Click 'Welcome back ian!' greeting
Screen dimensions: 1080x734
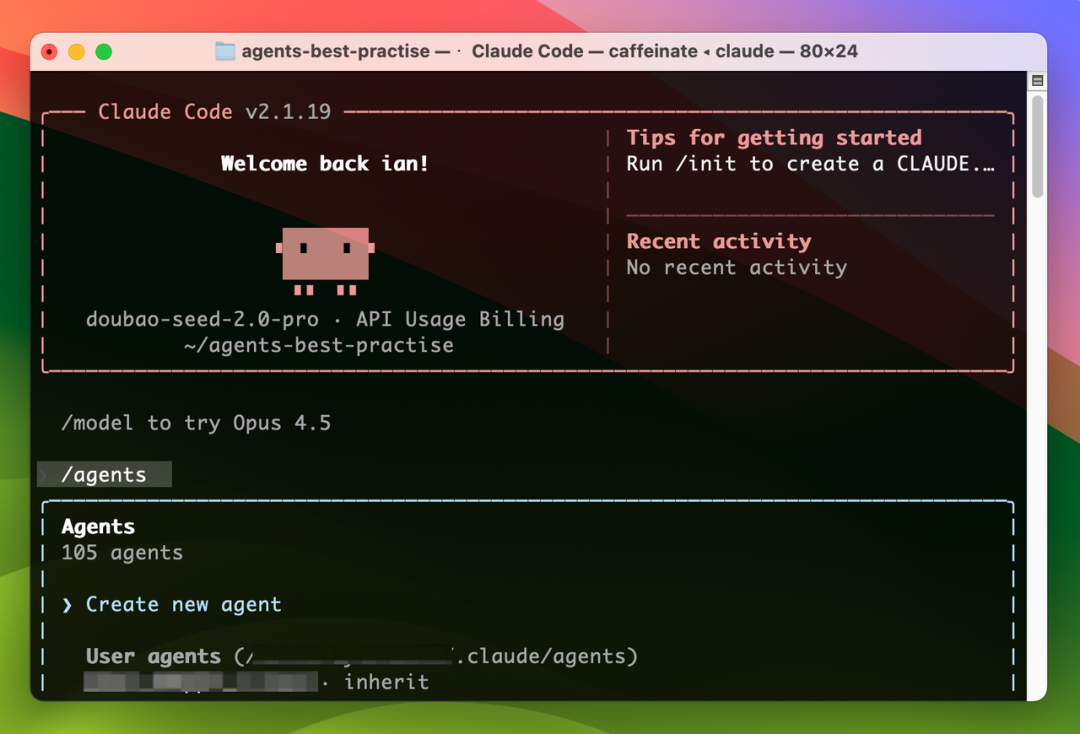324,163
